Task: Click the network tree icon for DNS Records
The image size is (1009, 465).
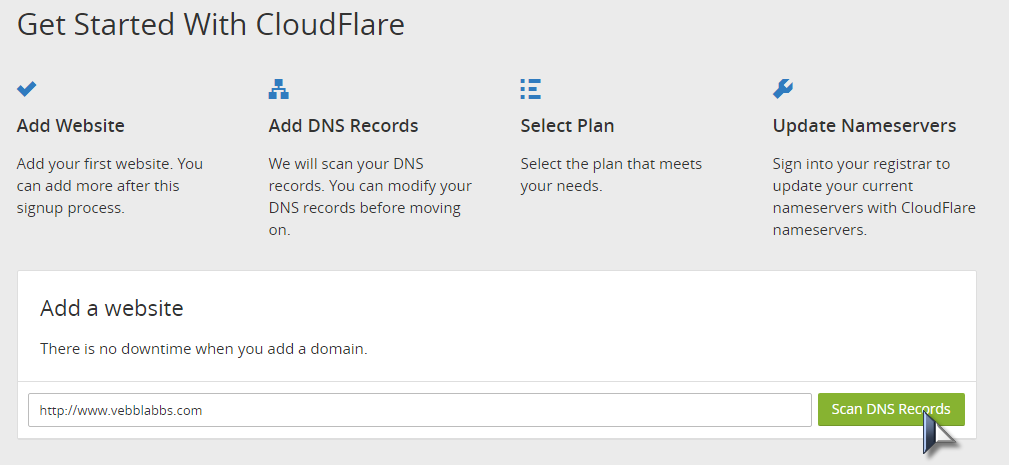Action: pos(279,89)
